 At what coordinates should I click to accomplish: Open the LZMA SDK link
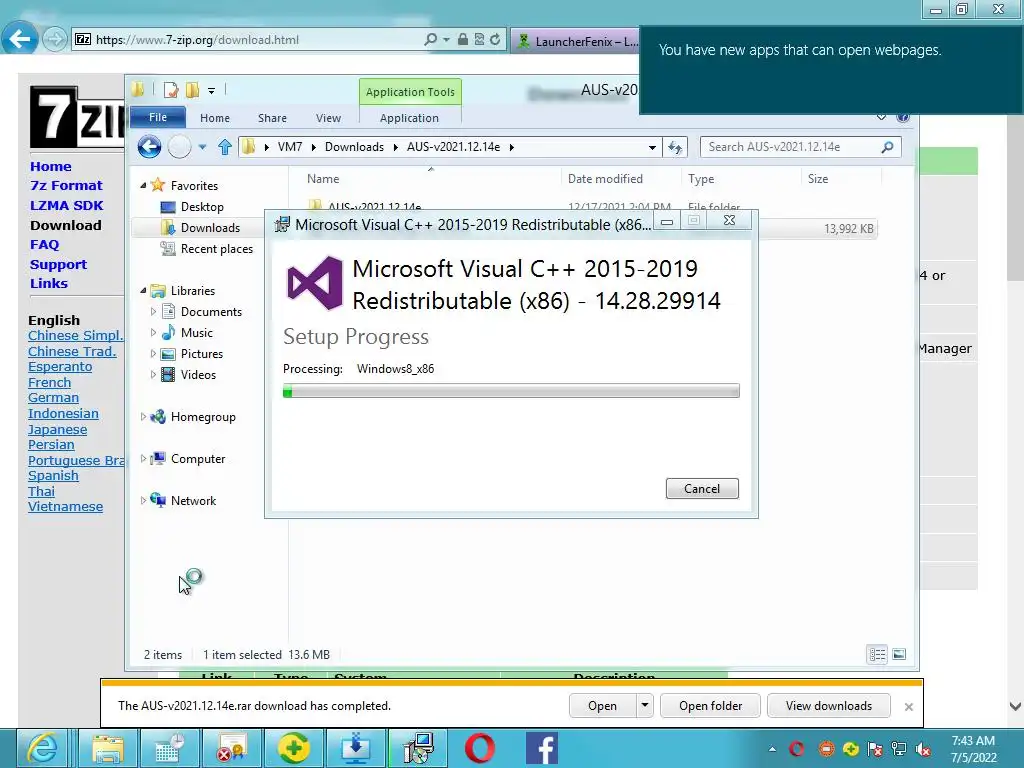(67, 205)
